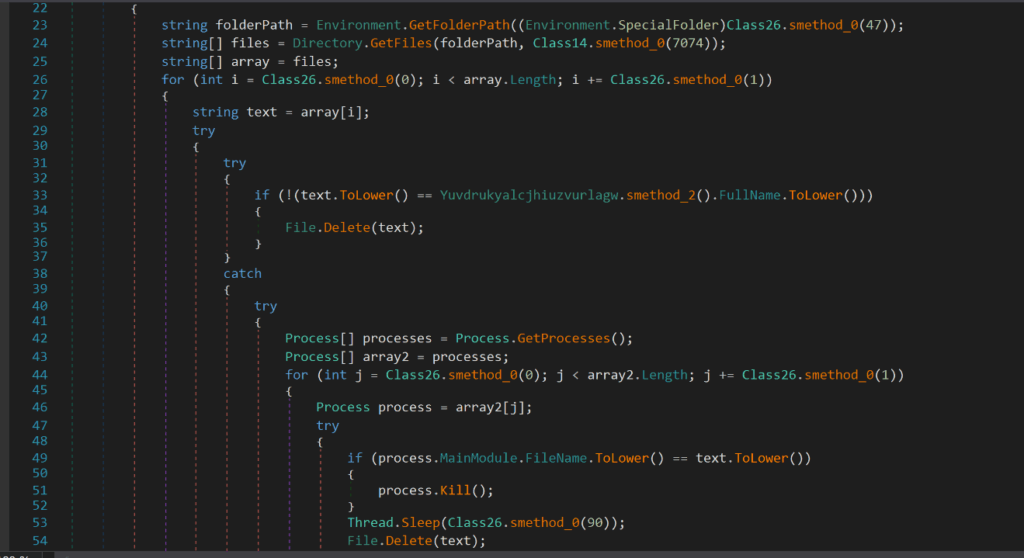
Task: Open Yuvdrukyalcjhiuzvurlagw class reference
Action: click(528, 195)
